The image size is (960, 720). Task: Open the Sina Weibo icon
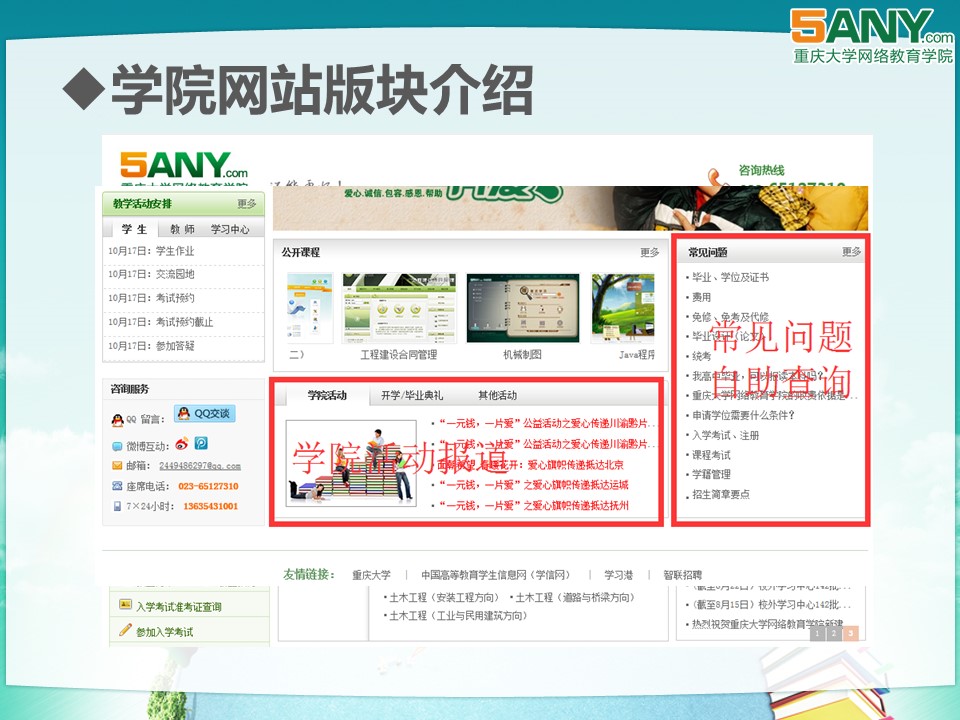182,443
